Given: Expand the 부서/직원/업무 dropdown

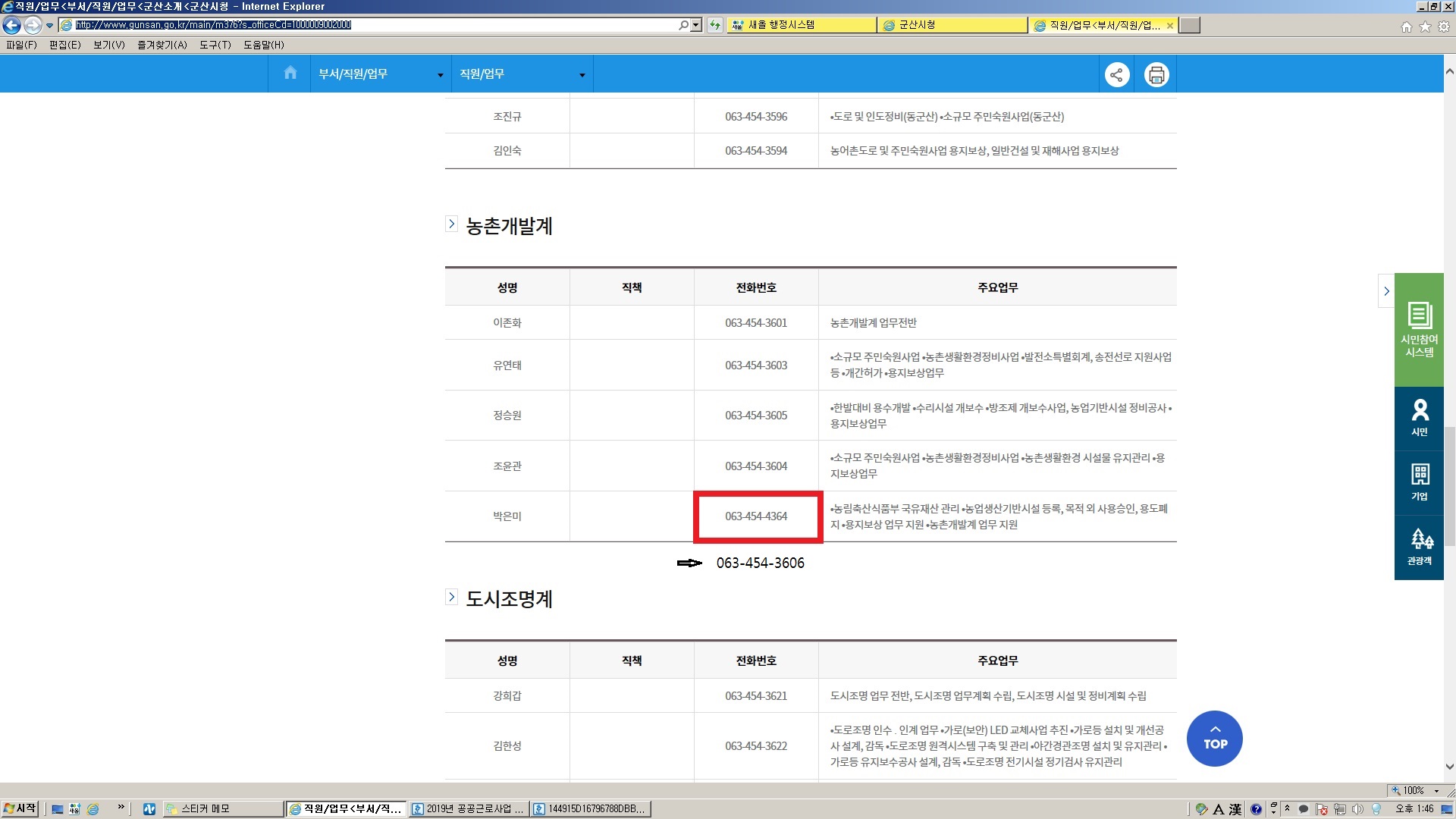Looking at the screenshot, I should pyautogui.click(x=380, y=74).
